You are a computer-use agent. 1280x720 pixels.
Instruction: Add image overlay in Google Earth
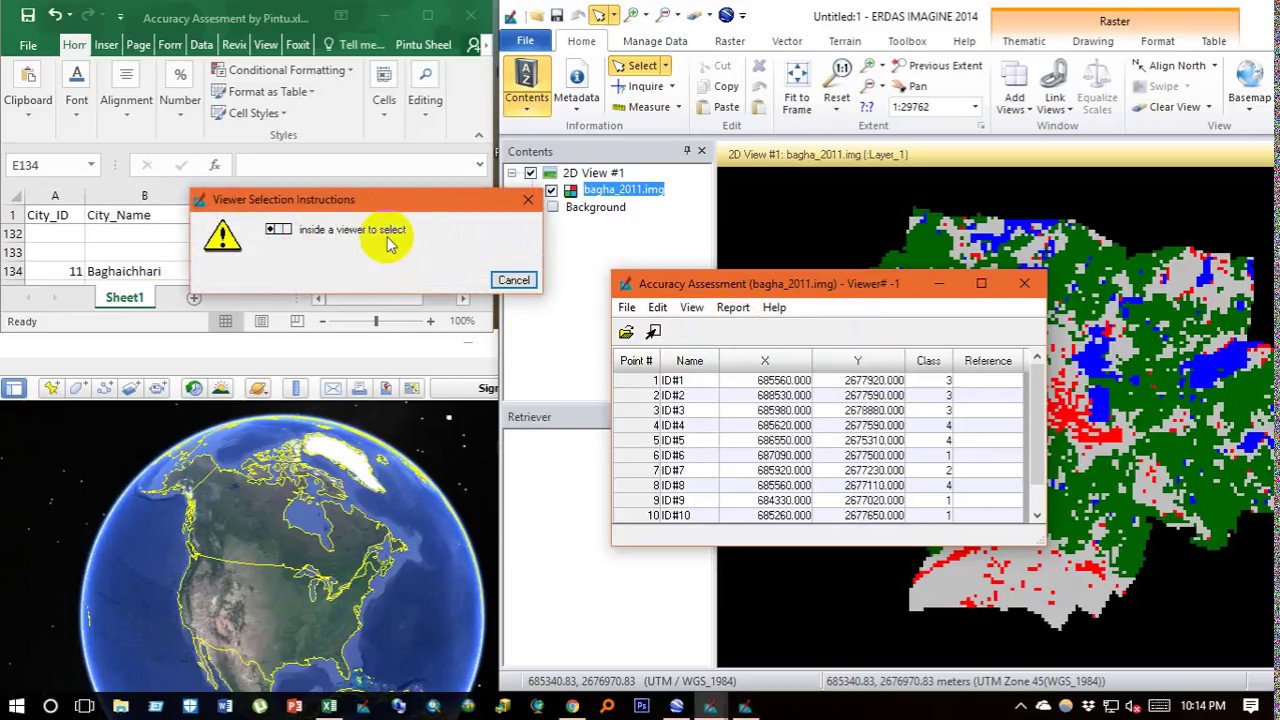pos(130,388)
